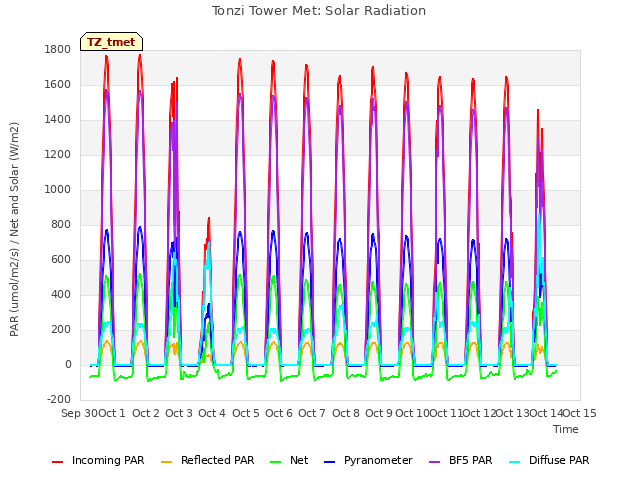This screenshot has width=640, height=480.
Task: Click the Oct 4 low Incoming PAR peak
Action: point(209,220)
